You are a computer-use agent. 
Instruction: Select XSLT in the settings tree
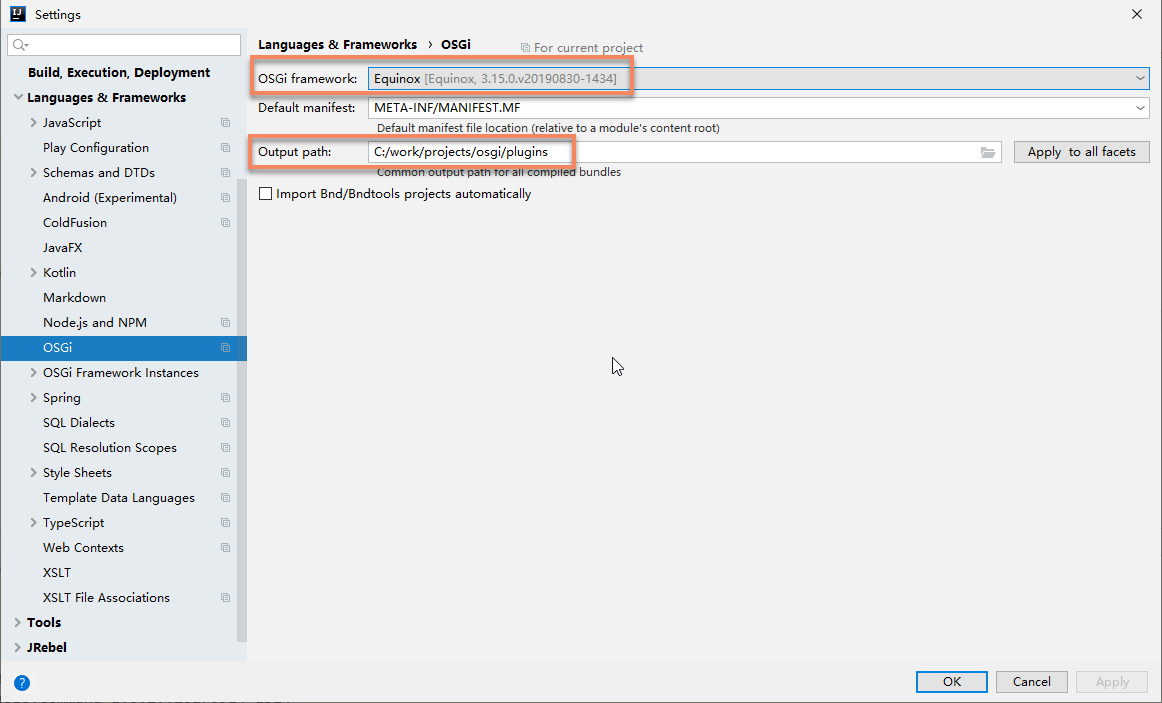point(57,573)
